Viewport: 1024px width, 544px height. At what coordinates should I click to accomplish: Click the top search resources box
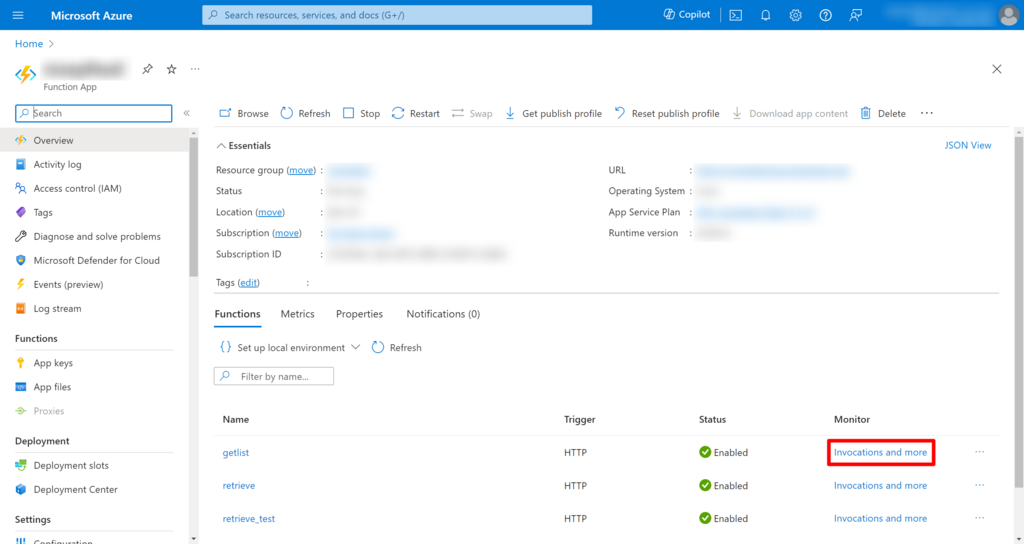[x=397, y=15]
